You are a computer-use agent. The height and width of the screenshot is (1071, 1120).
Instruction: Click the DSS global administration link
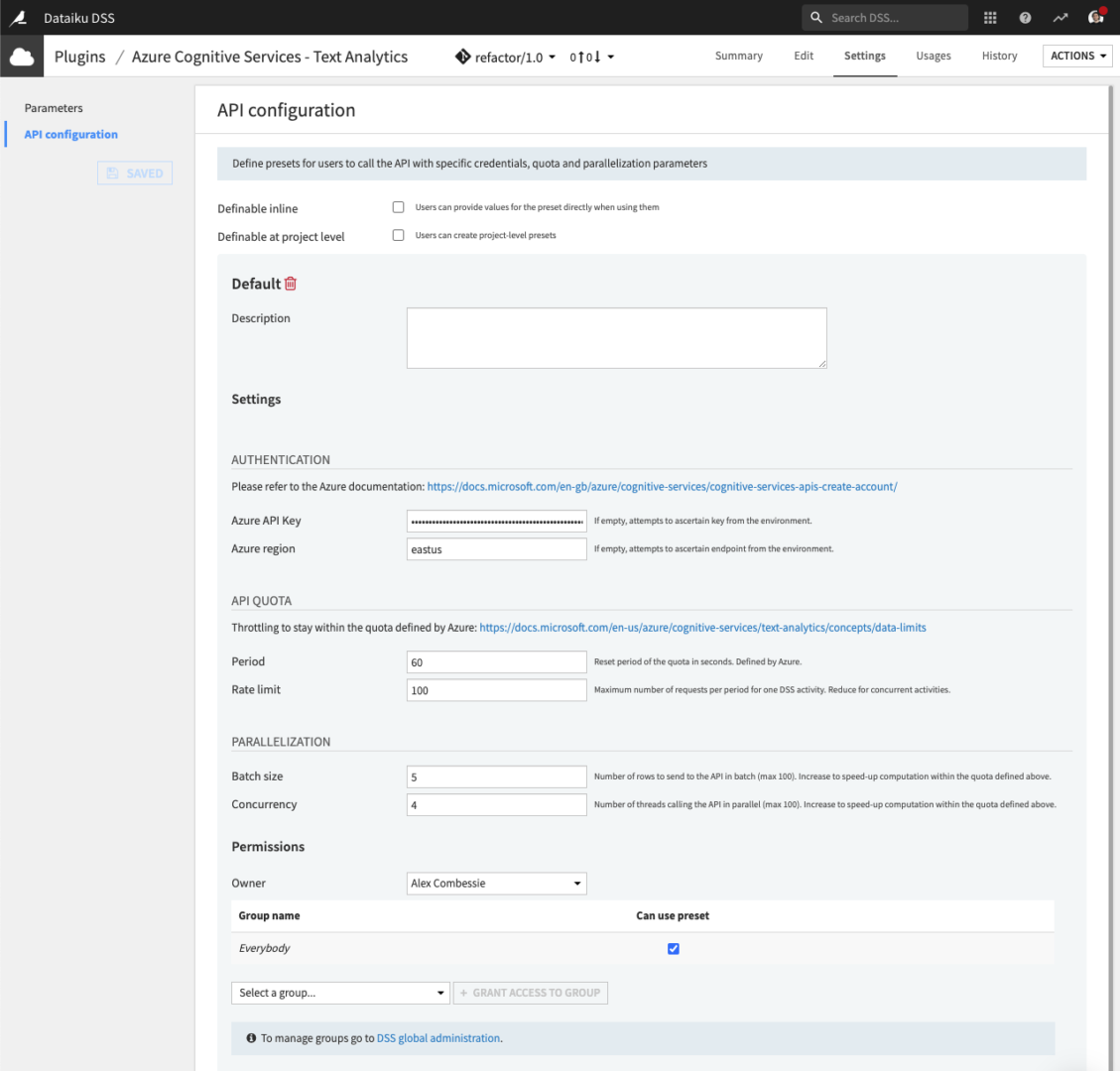(x=437, y=1037)
